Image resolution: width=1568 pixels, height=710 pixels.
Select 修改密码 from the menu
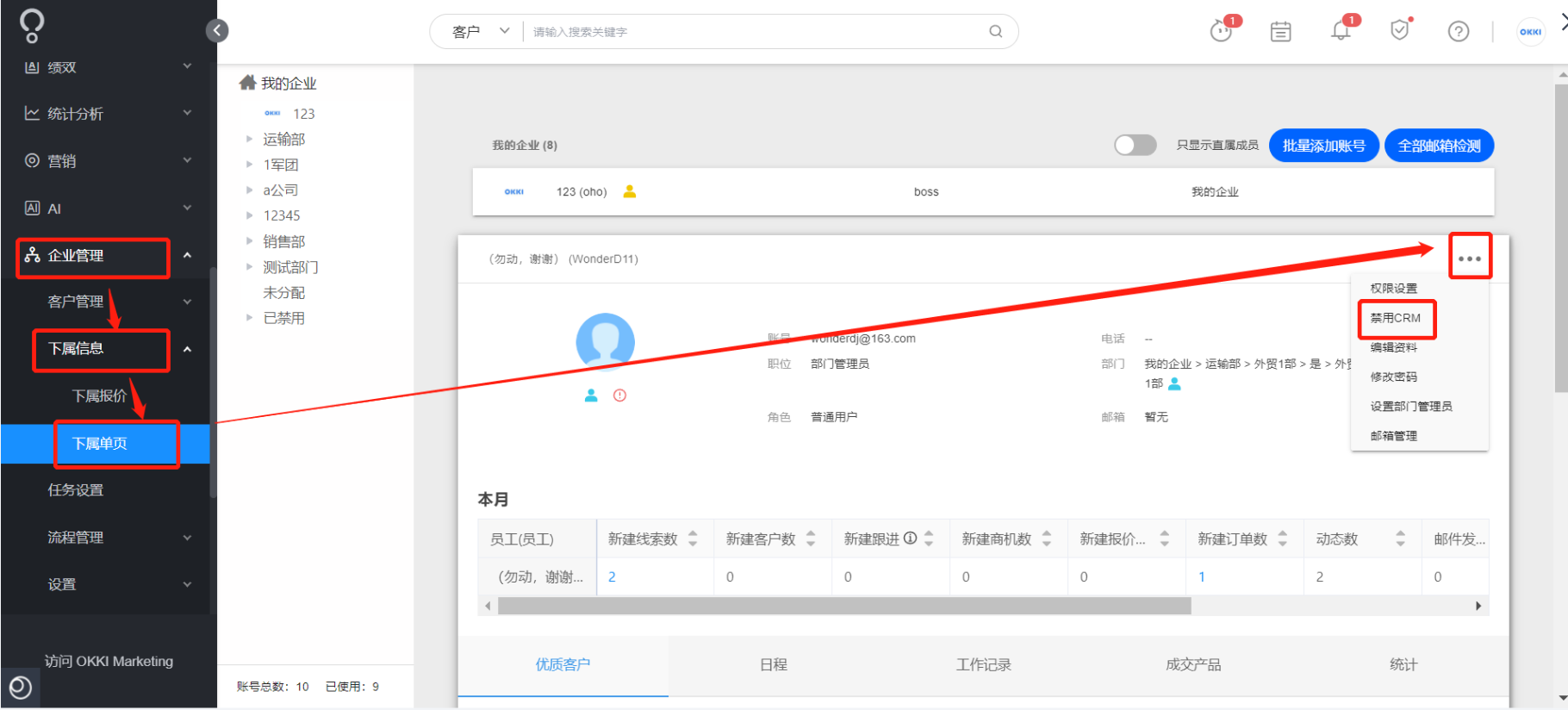(x=1394, y=377)
